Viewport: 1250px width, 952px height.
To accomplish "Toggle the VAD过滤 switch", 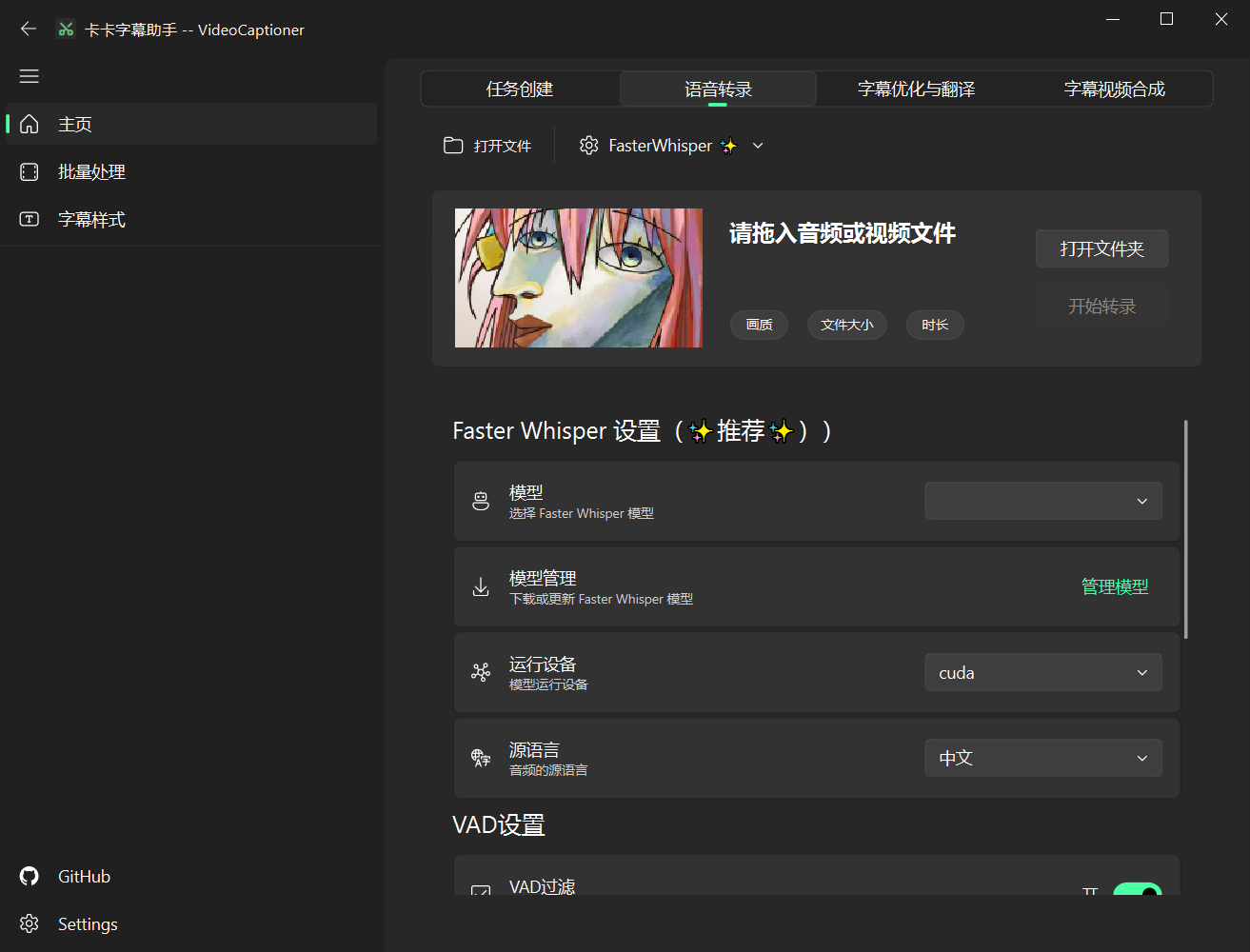I will coord(1137,890).
